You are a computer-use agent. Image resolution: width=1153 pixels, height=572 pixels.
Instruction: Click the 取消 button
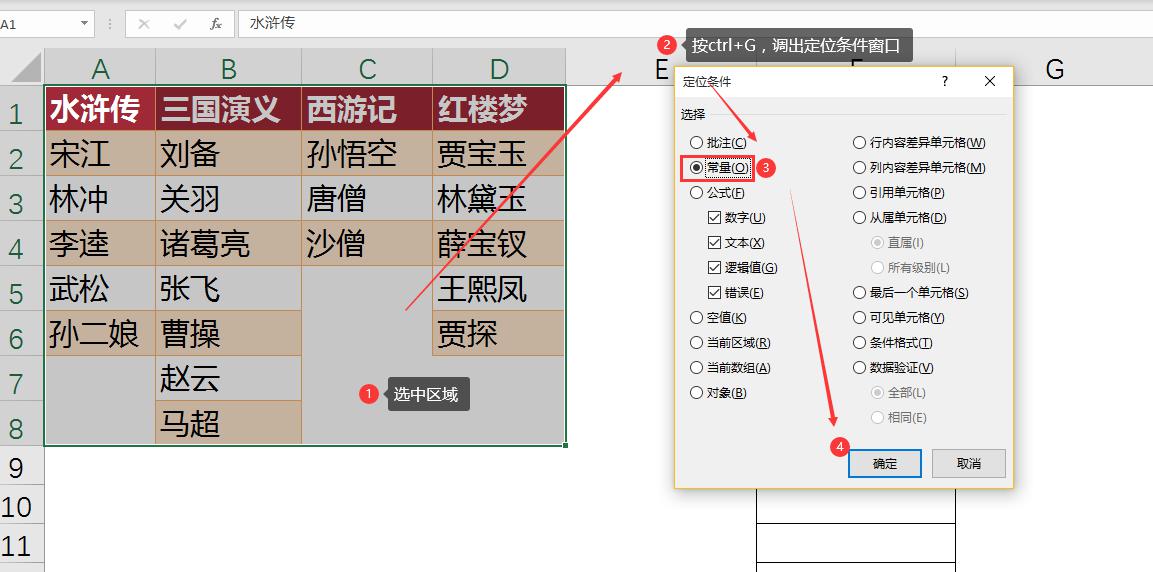point(968,464)
